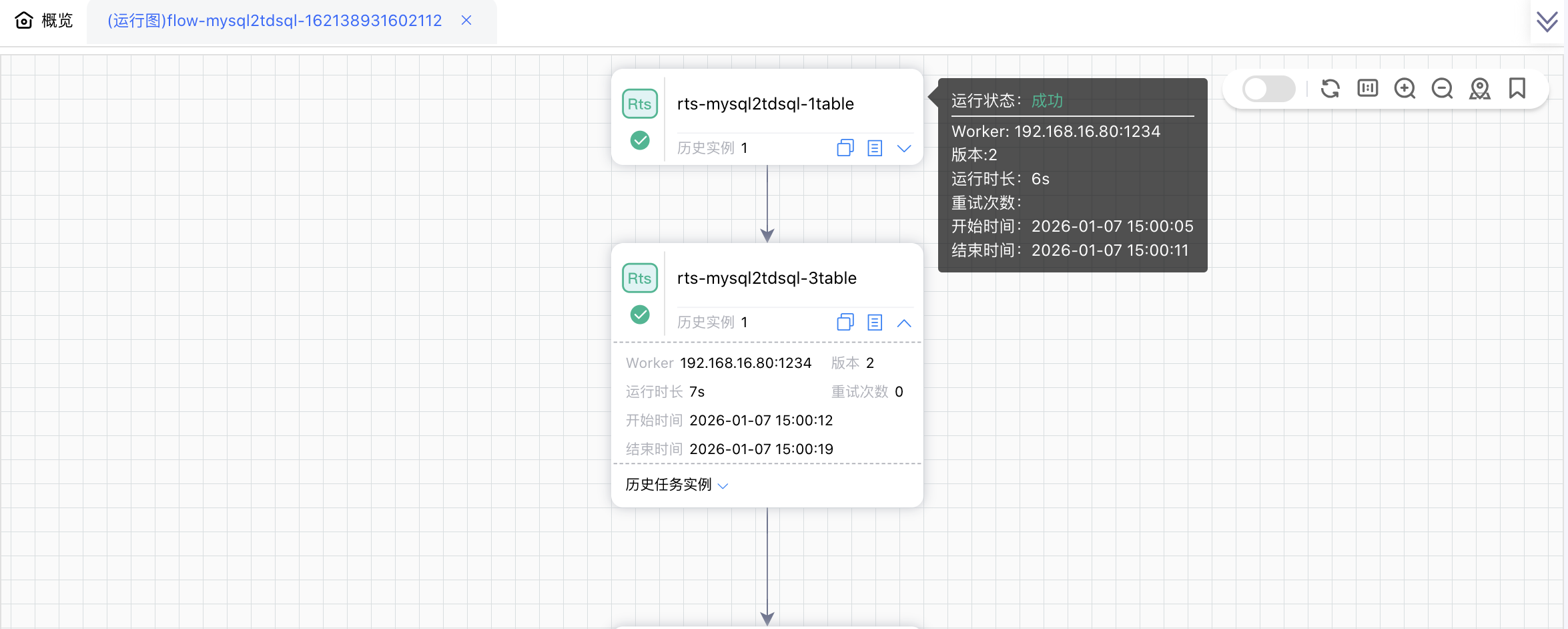Click the bookmark icon in the toolbar
Viewport: 1568px width, 629px height.
pos(1517,88)
